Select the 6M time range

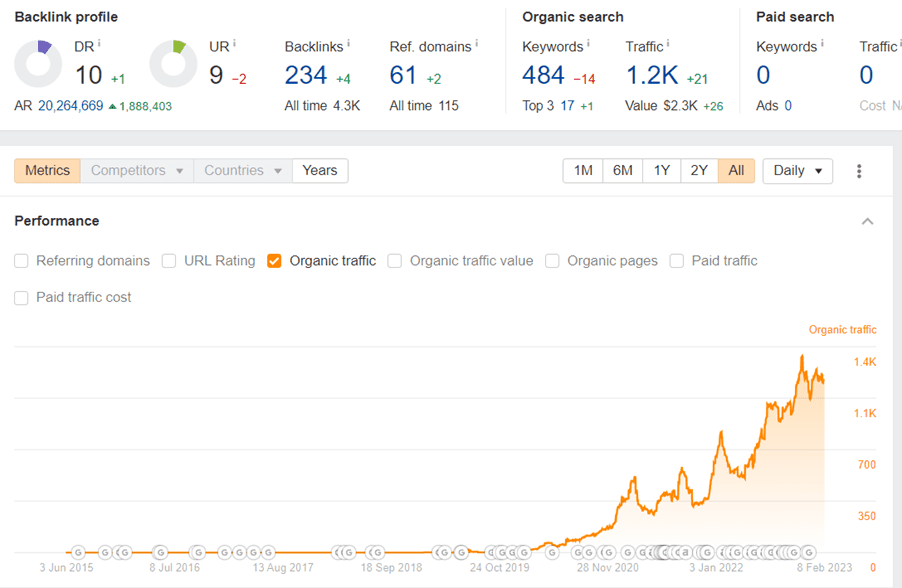coord(622,171)
